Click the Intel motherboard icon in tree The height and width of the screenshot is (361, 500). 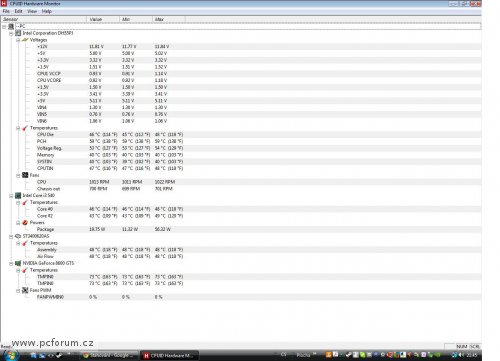point(18,33)
